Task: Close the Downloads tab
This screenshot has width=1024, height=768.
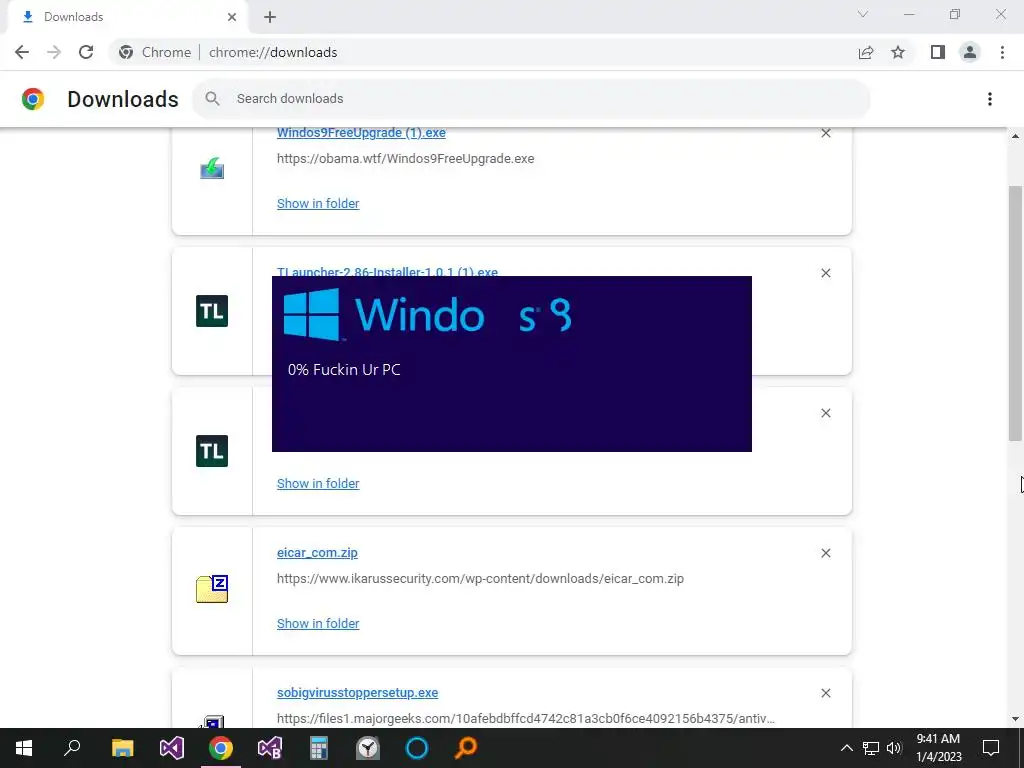Action: tap(232, 17)
